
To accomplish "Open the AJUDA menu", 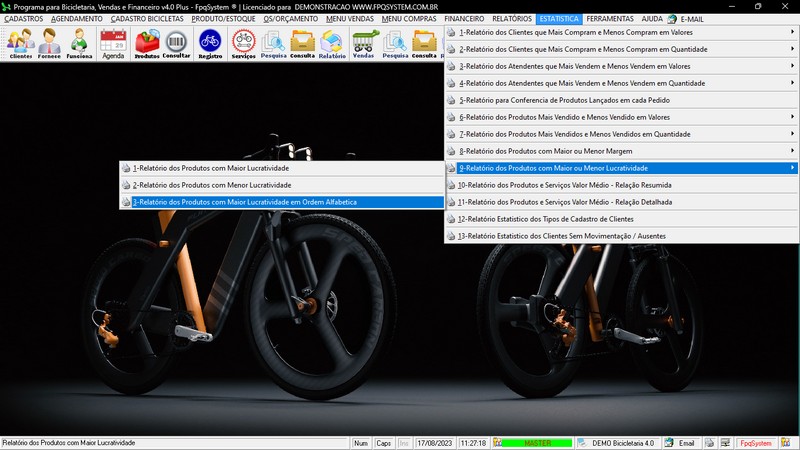I will click(x=652, y=19).
